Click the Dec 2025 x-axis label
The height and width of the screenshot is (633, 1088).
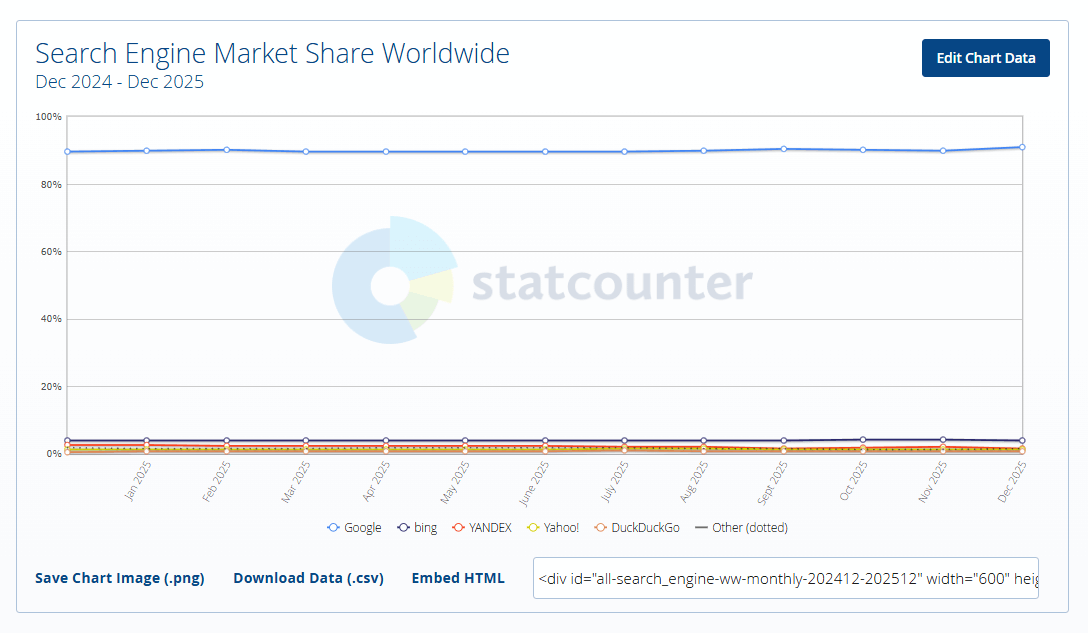[1012, 480]
